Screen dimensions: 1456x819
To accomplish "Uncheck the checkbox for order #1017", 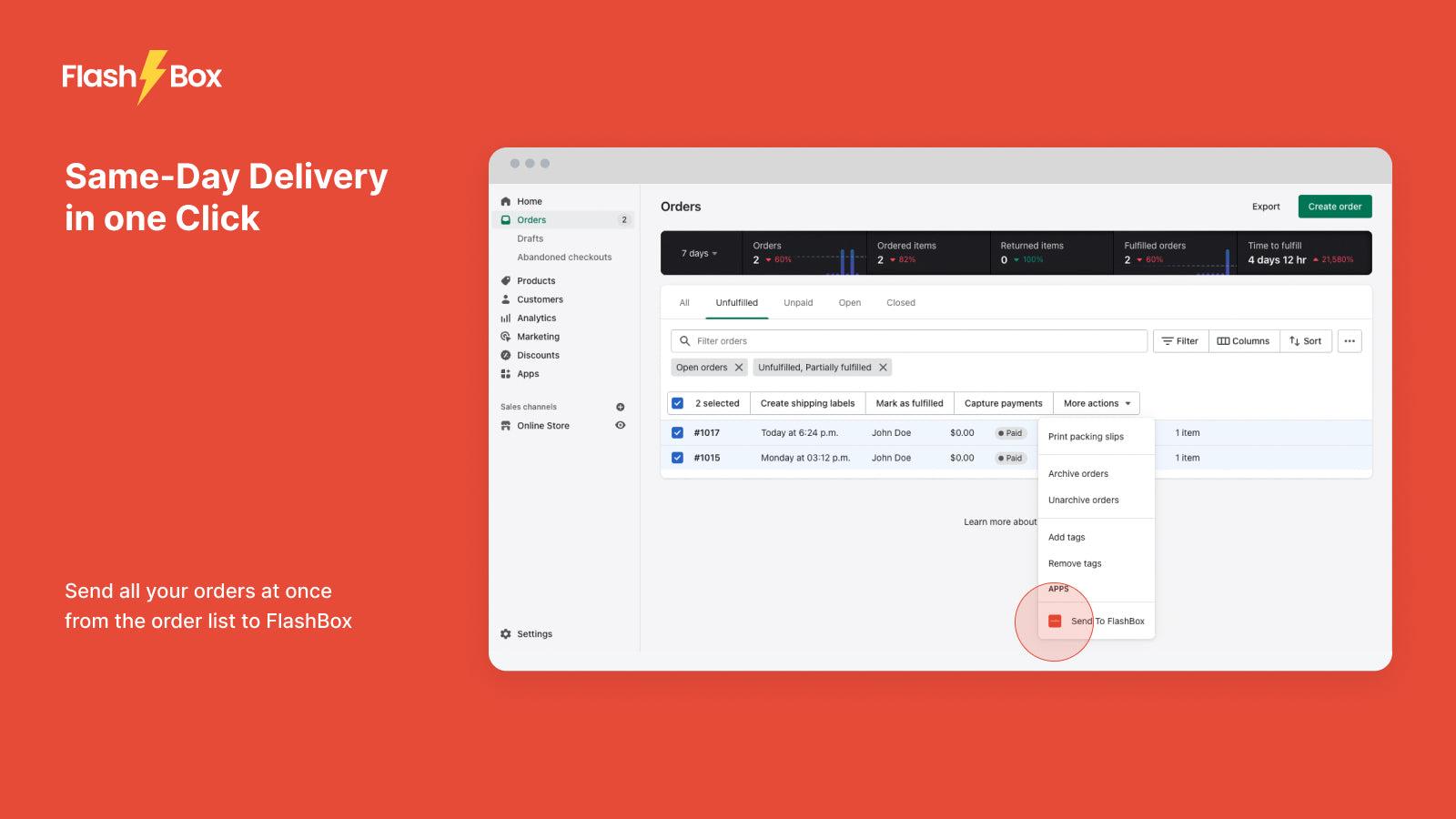I will point(677,432).
